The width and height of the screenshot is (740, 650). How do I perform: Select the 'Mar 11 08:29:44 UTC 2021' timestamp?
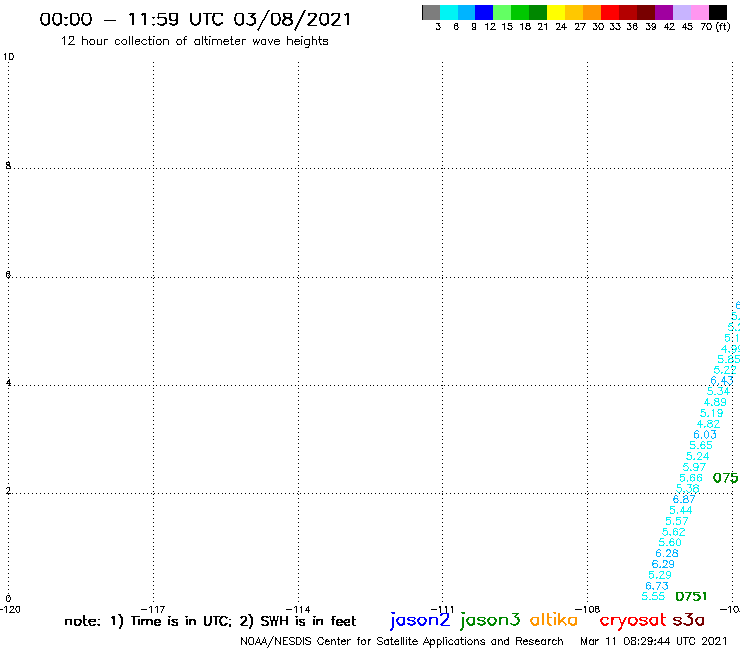[654, 641]
